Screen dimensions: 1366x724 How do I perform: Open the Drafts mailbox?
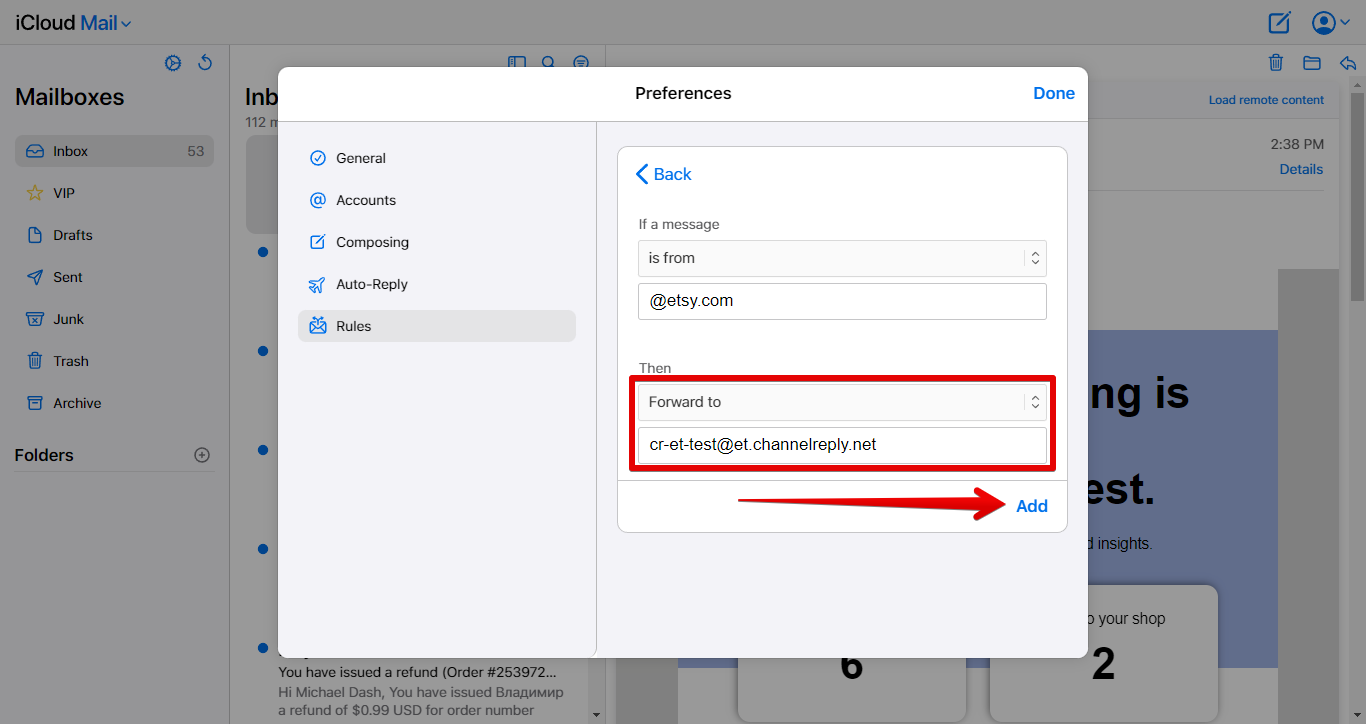tap(114, 235)
